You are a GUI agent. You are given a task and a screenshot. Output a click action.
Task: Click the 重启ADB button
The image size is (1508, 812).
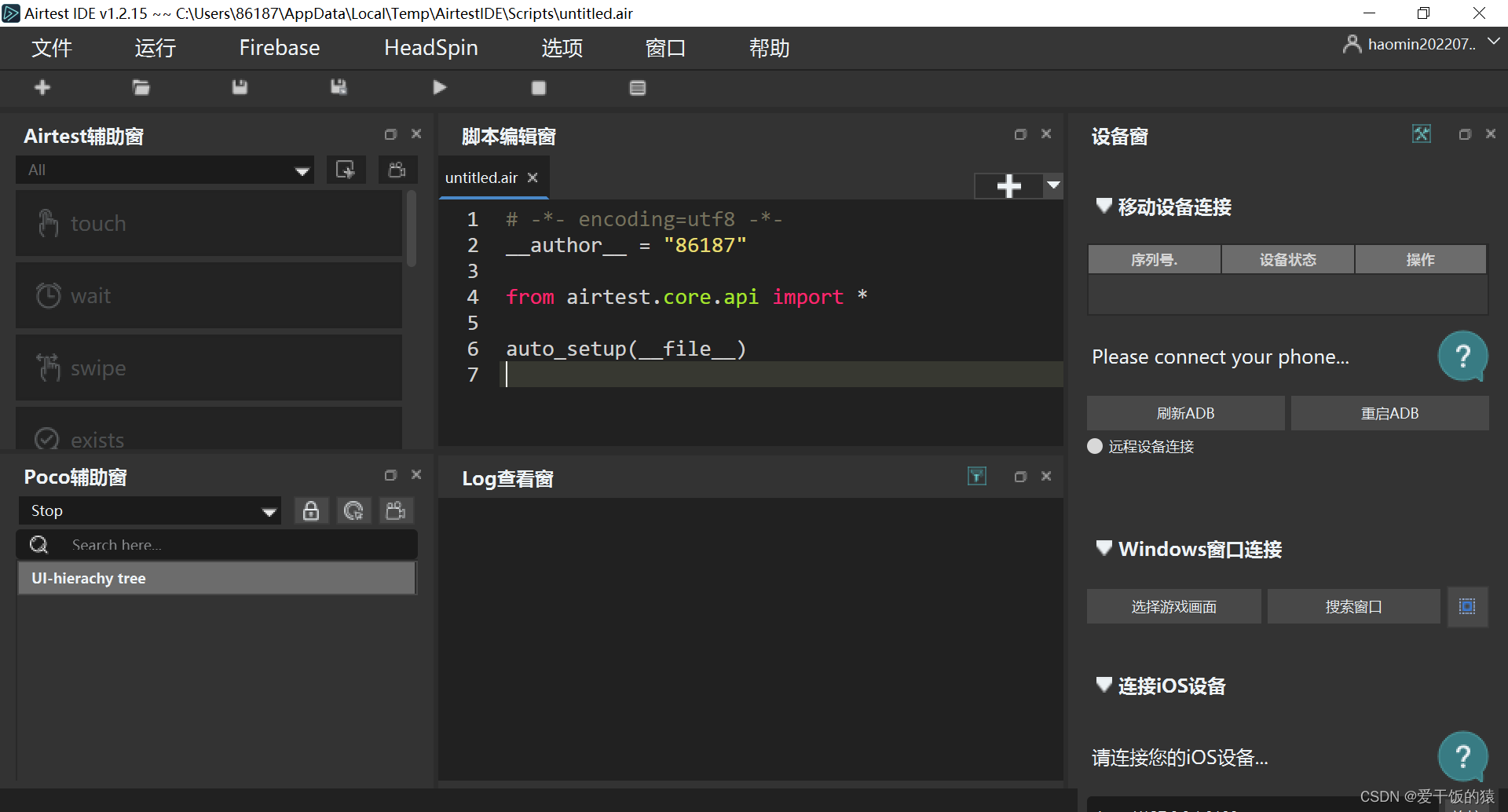click(1390, 413)
